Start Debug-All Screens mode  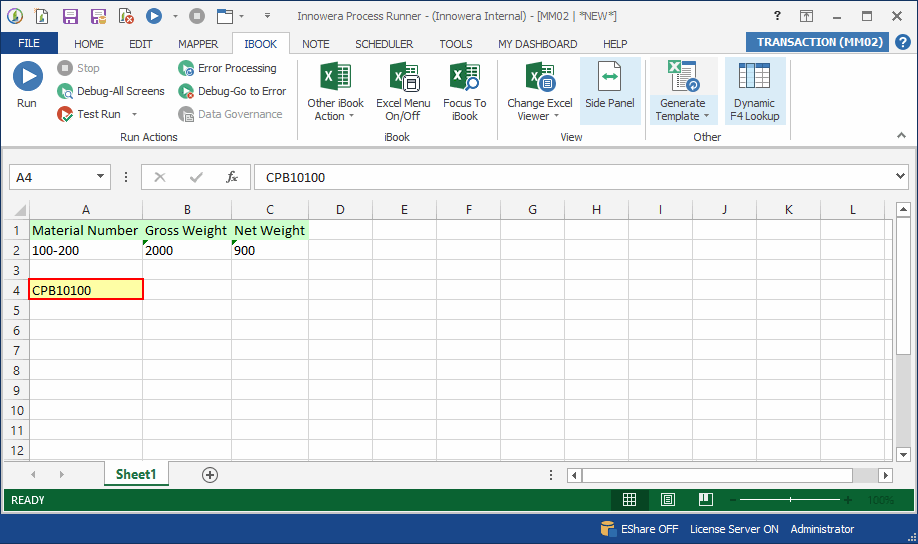[110, 91]
